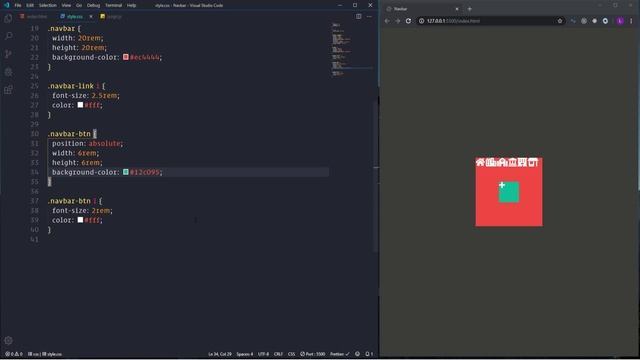The image size is (640, 360).
Task: Click the 'position' property on line 31
Action: point(69,143)
